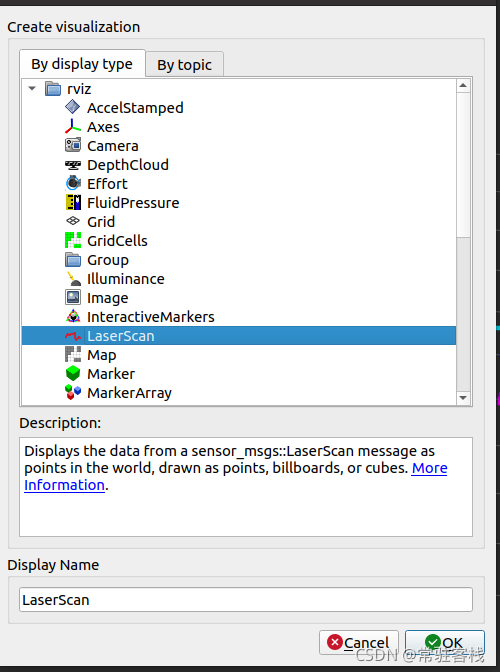The width and height of the screenshot is (500, 672).
Task: Click the Display Name text field
Action: tap(246, 600)
